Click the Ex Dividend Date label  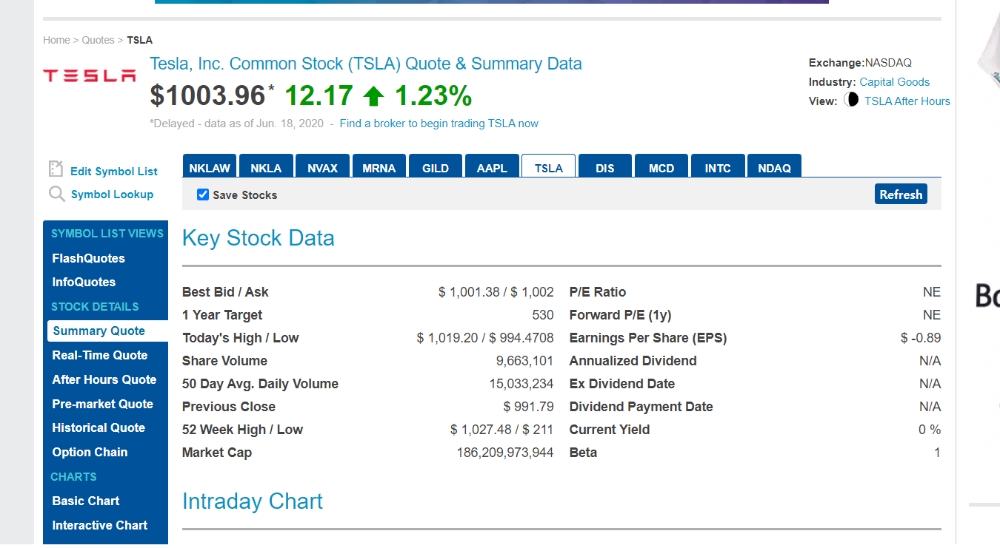pos(622,383)
